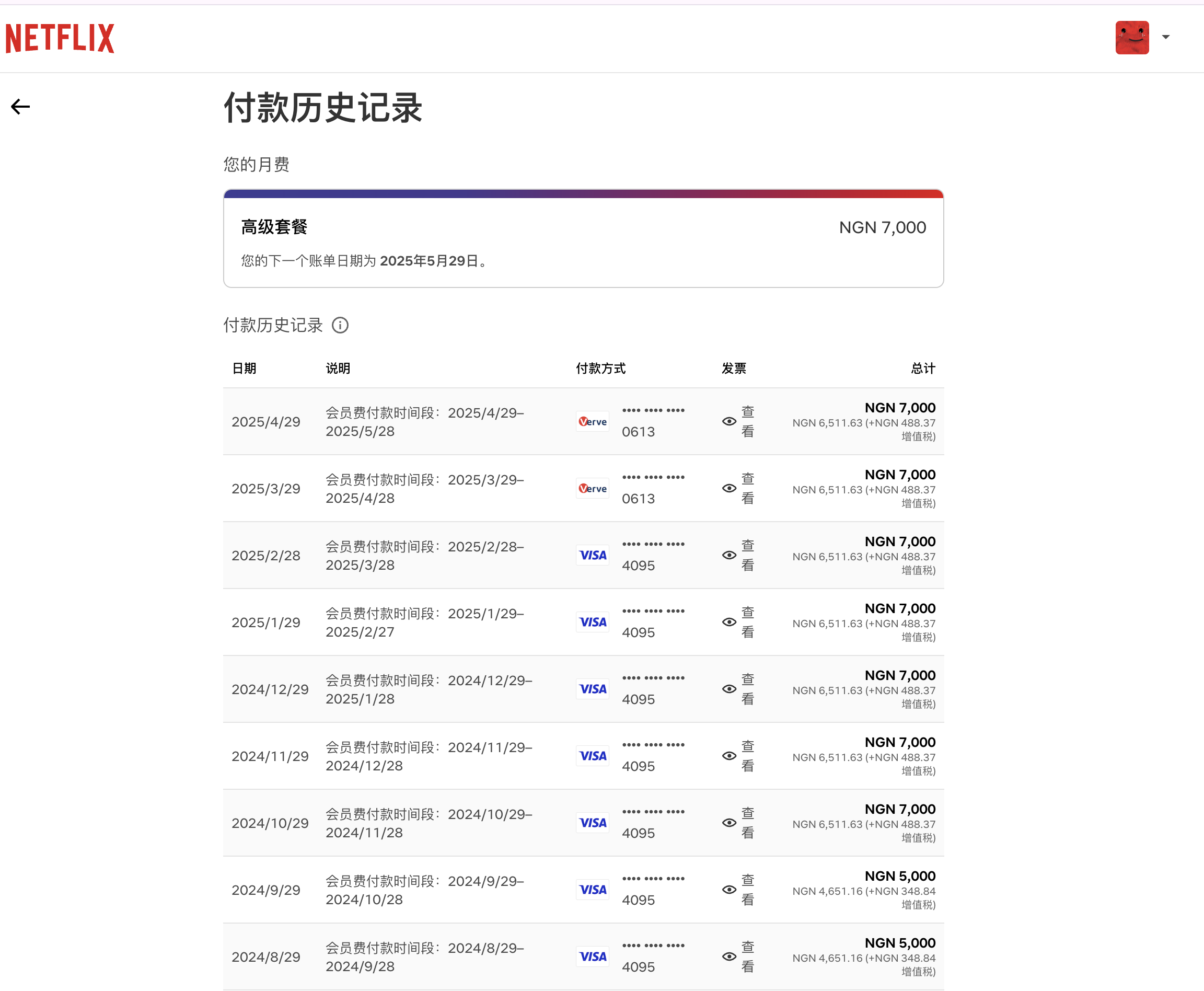Screen dimensions: 1204x991
Task: Click 查看 link in the 2025/1/29 row
Action: tap(747, 621)
